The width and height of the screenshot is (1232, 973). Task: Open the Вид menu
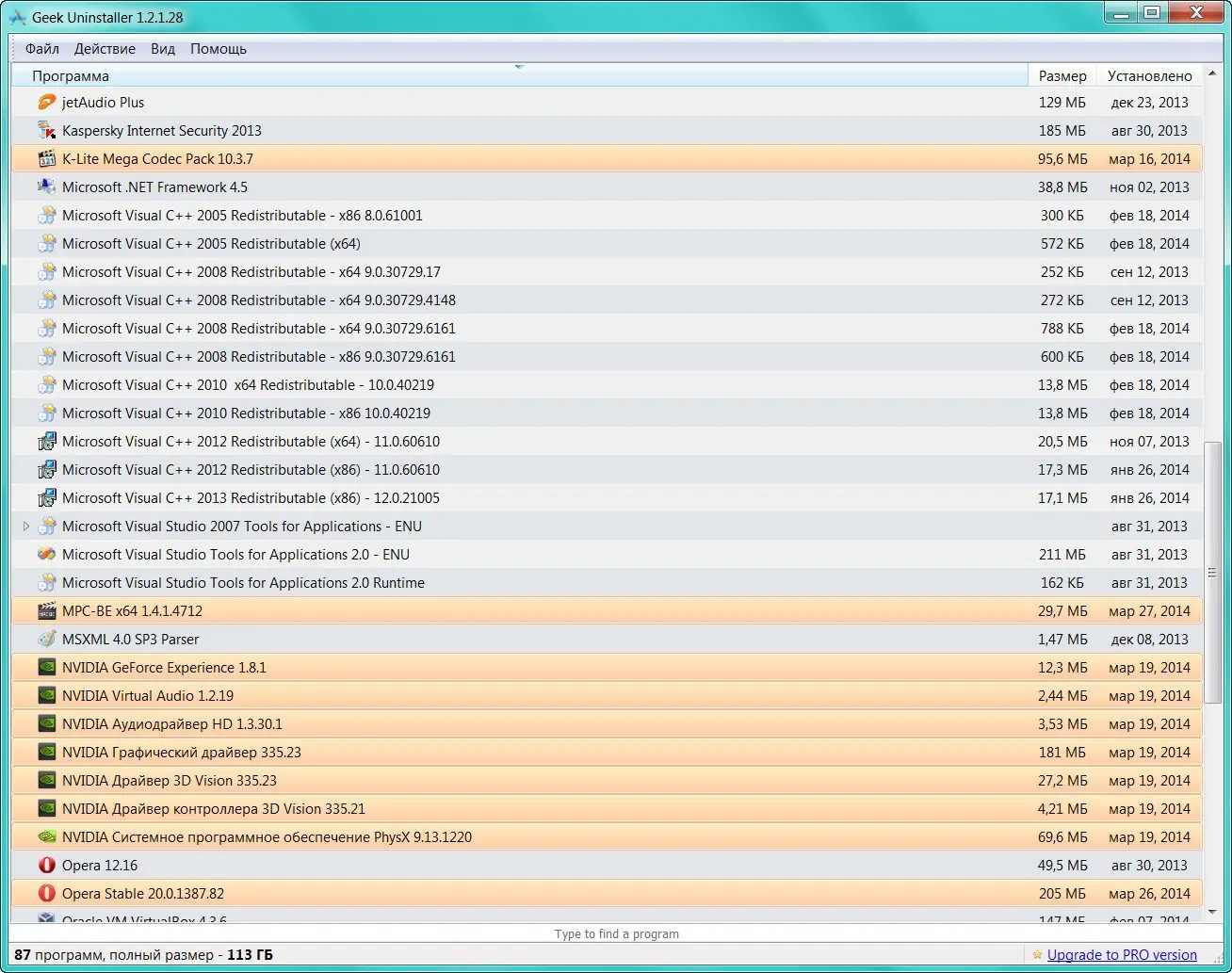pyautogui.click(x=163, y=49)
